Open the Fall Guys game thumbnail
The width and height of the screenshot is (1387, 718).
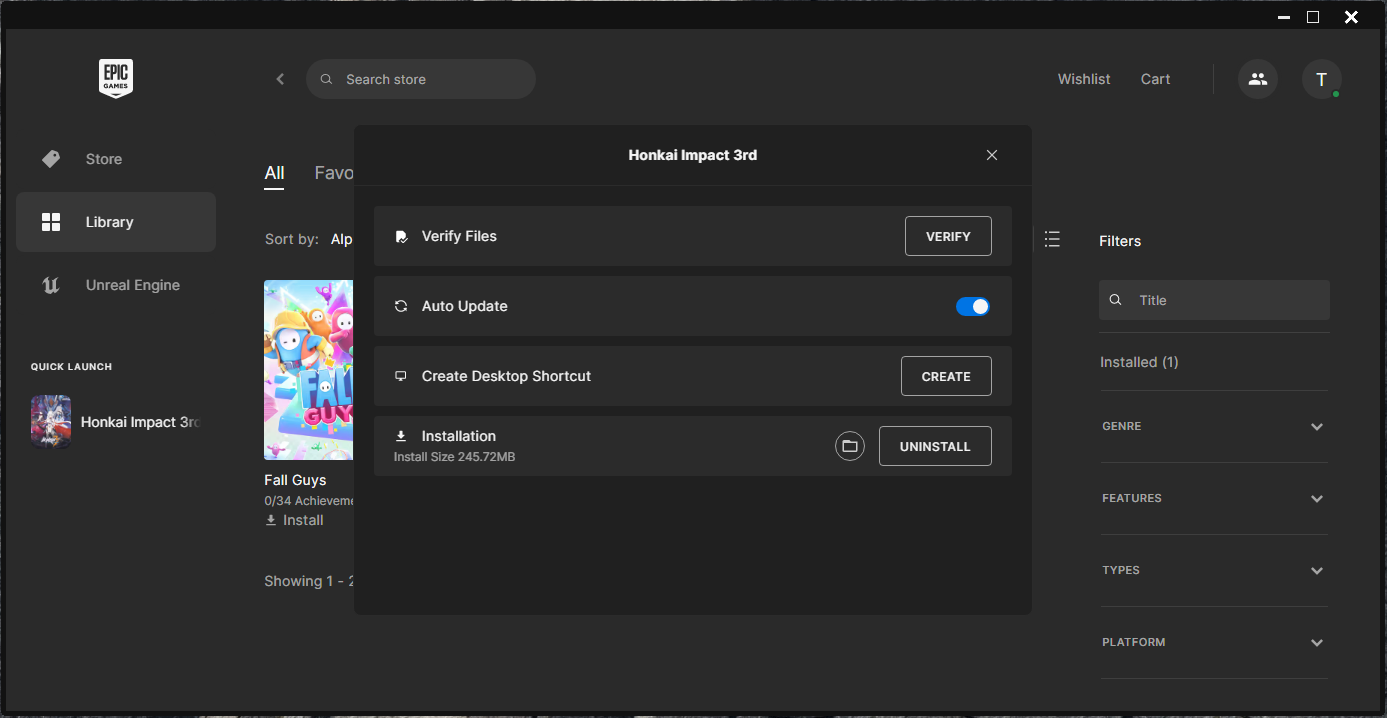pos(308,370)
